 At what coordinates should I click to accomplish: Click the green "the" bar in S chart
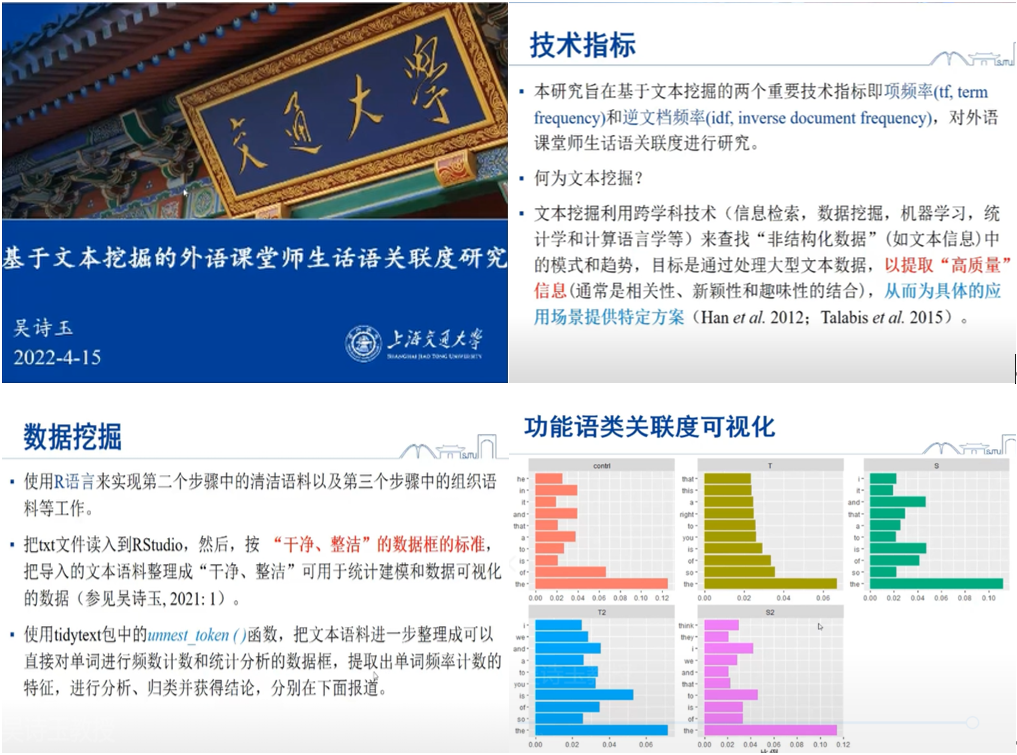click(x=935, y=583)
